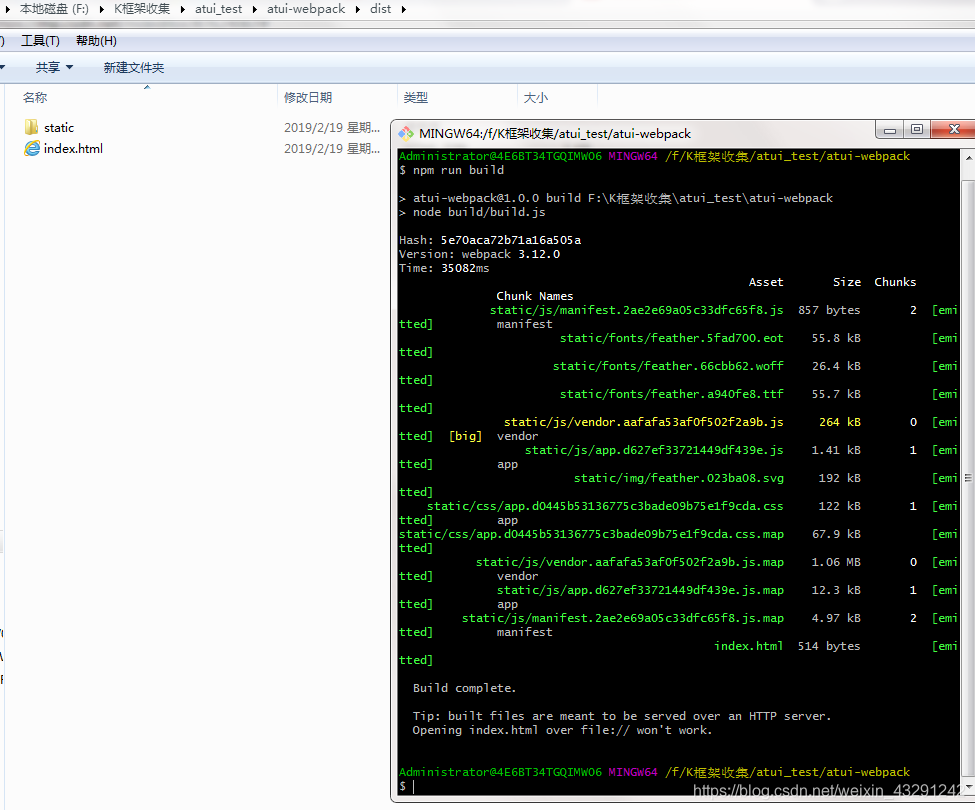Click 'Time: 35082ms' text

444,268
